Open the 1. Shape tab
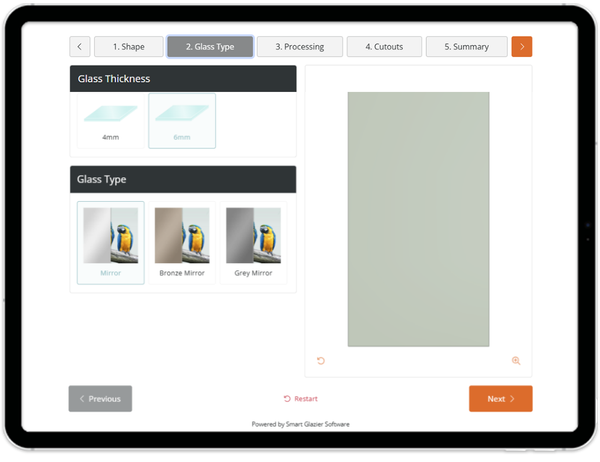Viewport: 600px width, 462px height. pyautogui.click(x=129, y=47)
